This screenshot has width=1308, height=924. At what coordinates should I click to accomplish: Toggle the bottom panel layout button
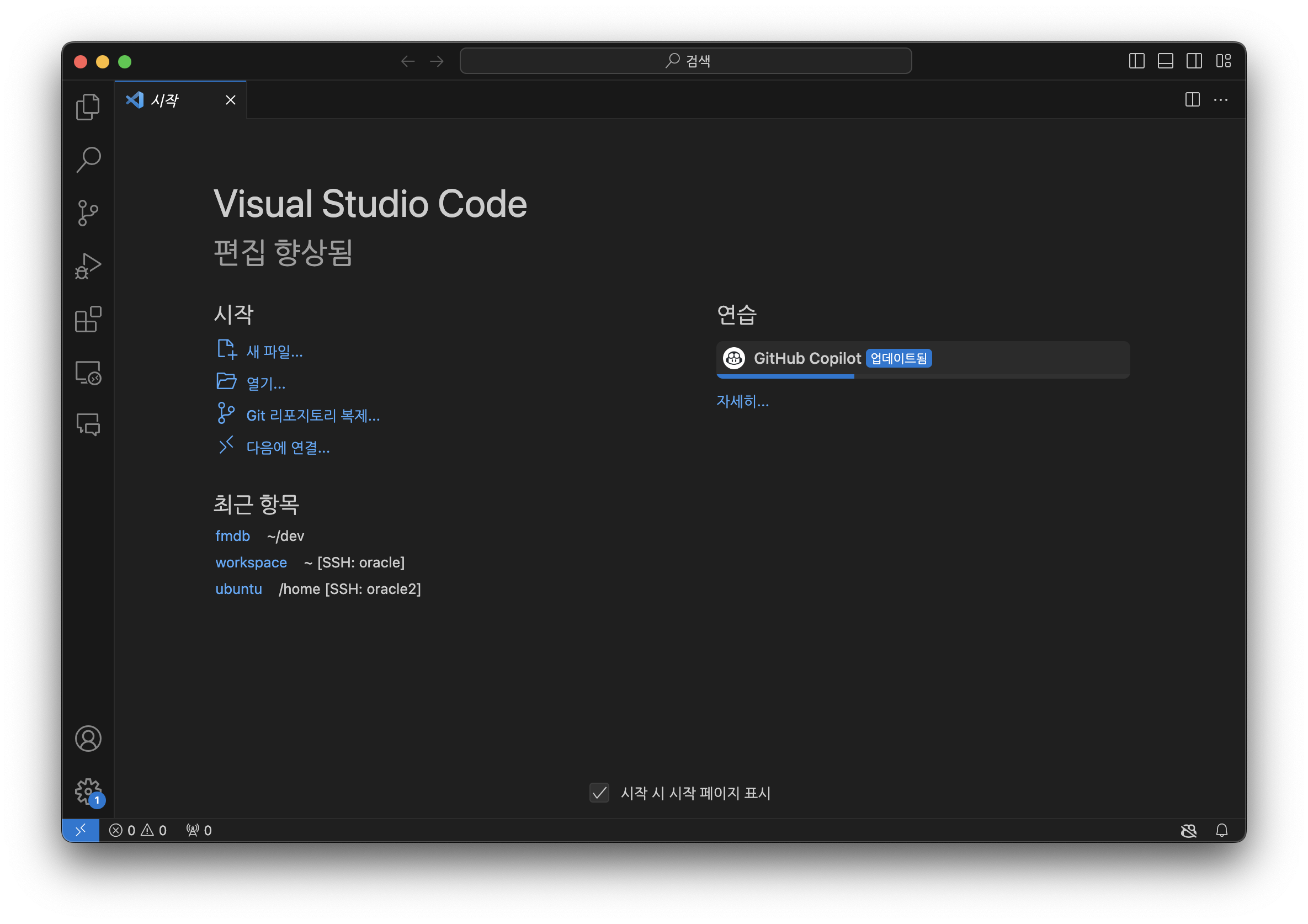tap(1166, 61)
